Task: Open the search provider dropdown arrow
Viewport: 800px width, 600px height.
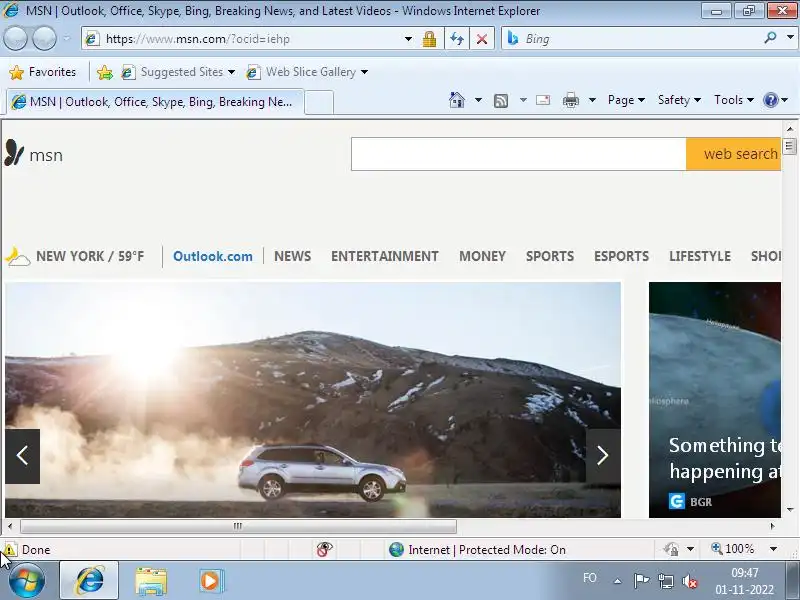Action: coord(790,38)
